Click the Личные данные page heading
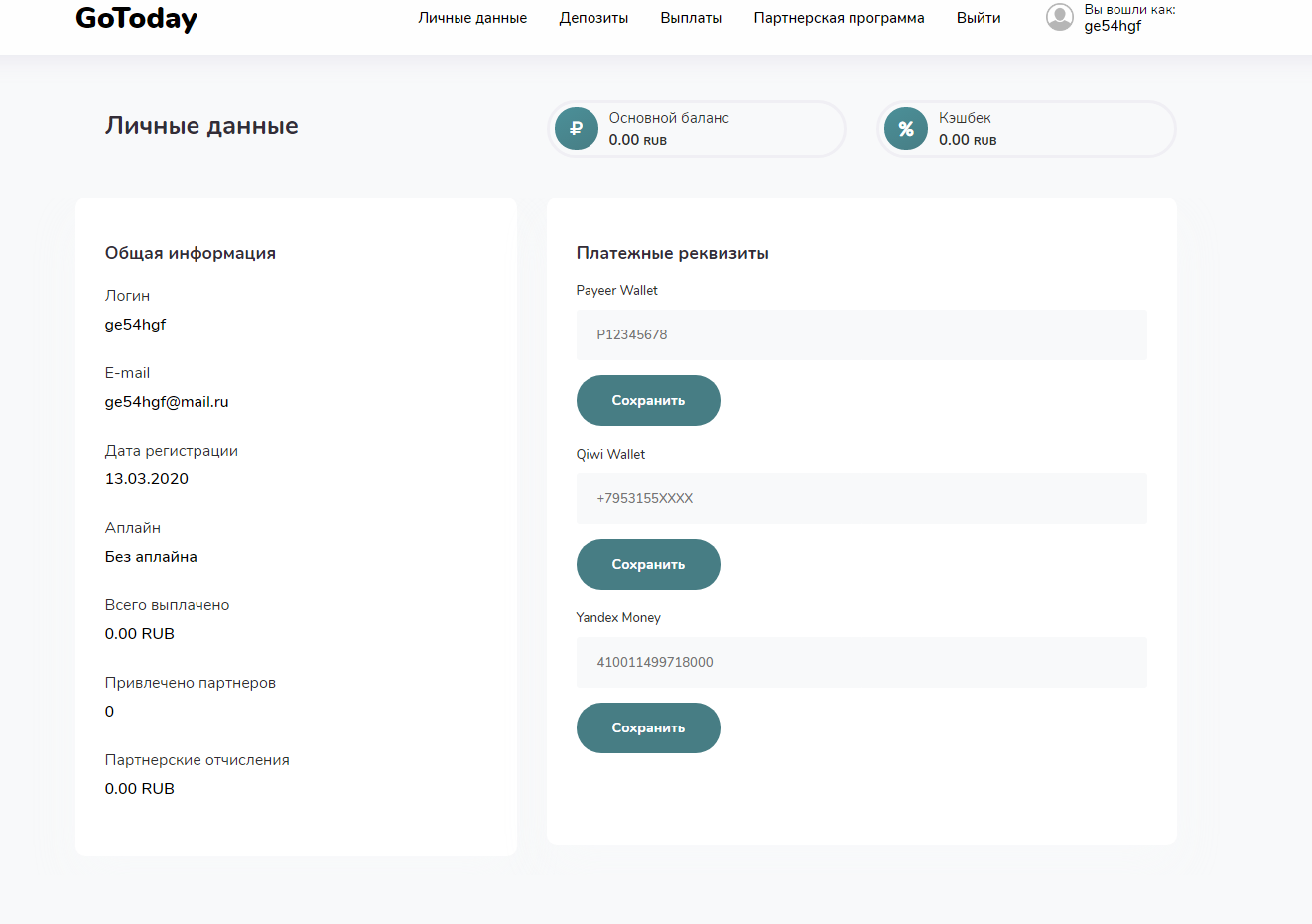 pos(201,126)
